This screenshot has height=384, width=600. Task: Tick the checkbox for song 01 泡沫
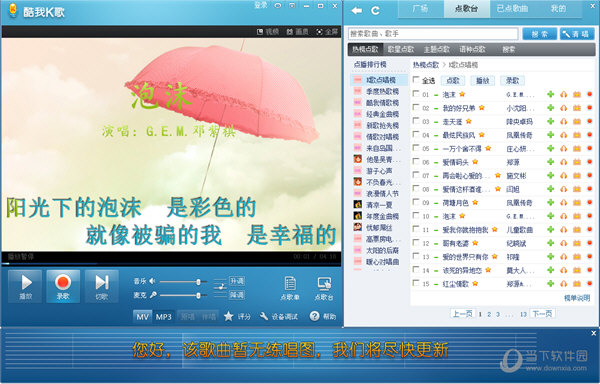click(416, 93)
